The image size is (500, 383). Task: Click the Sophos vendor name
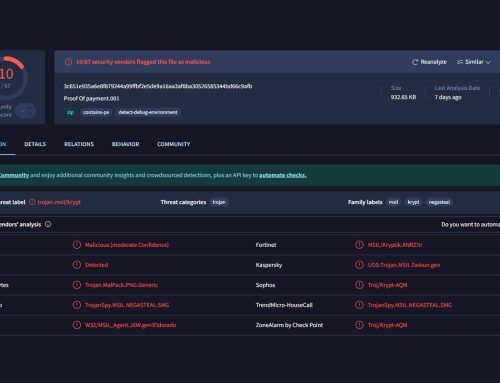(x=265, y=285)
